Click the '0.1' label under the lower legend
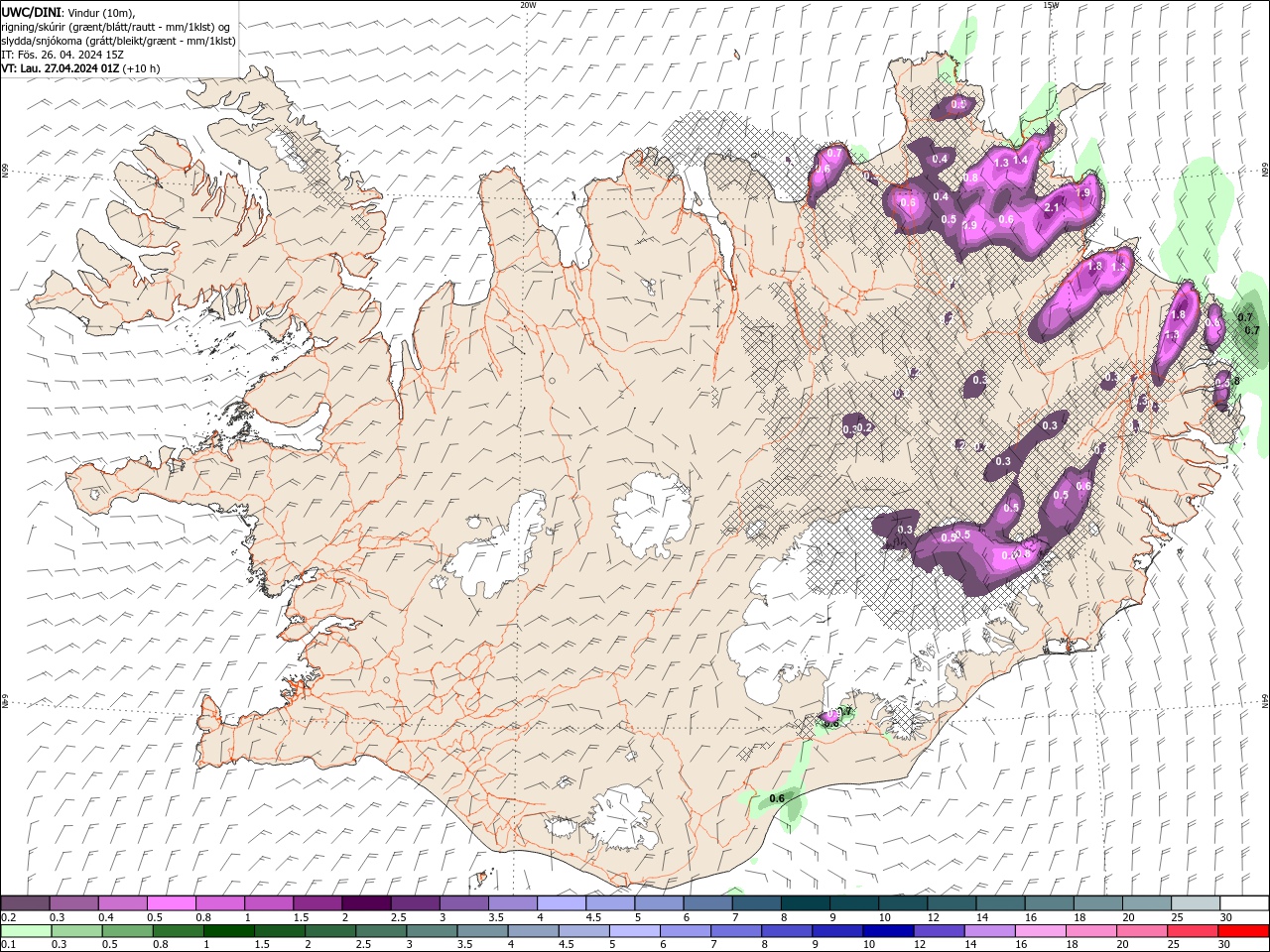1270x952 pixels. pos(9,944)
